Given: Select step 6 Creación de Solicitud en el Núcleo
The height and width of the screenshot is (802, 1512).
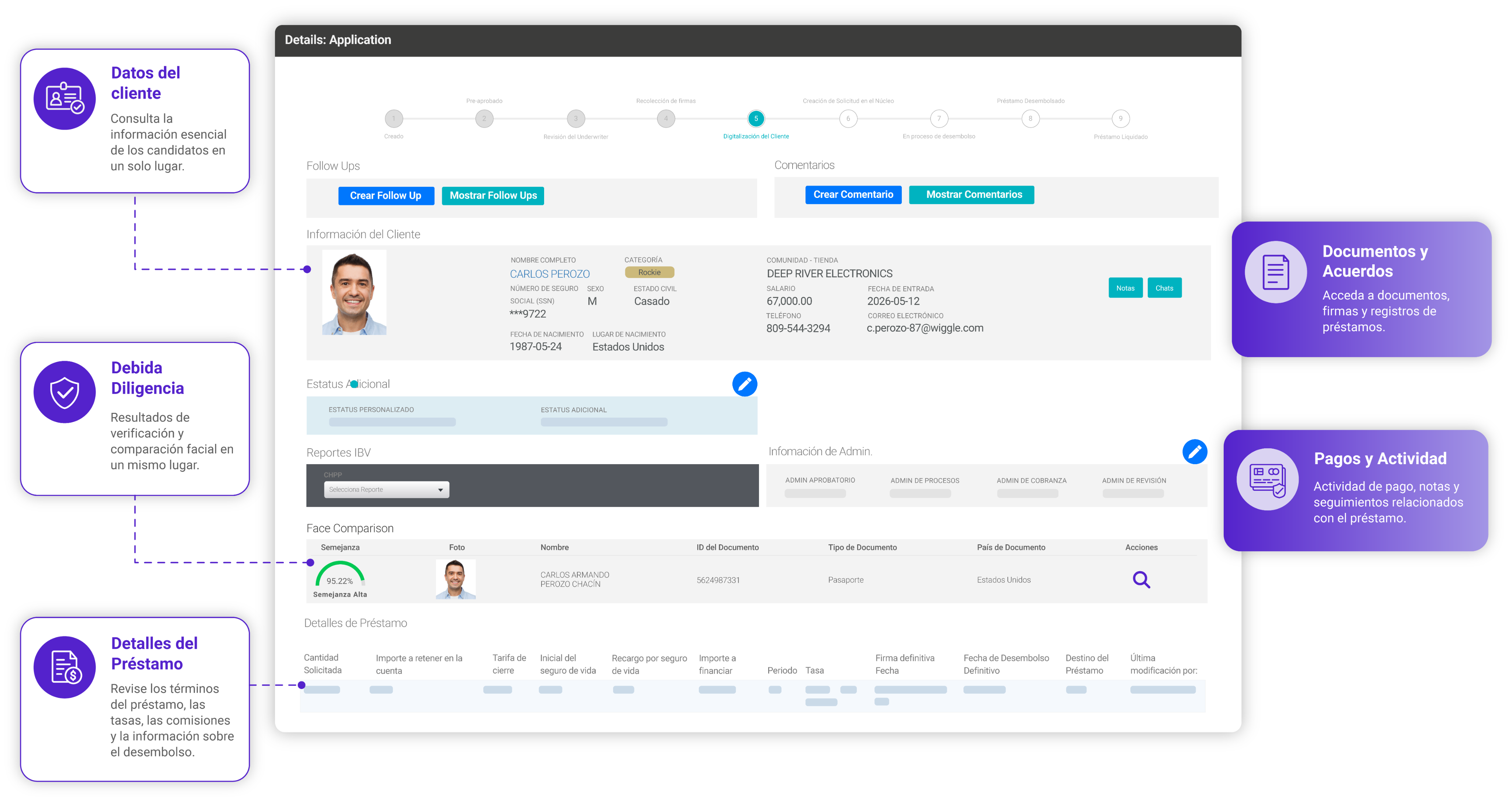Looking at the screenshot, I should (848, 119).
